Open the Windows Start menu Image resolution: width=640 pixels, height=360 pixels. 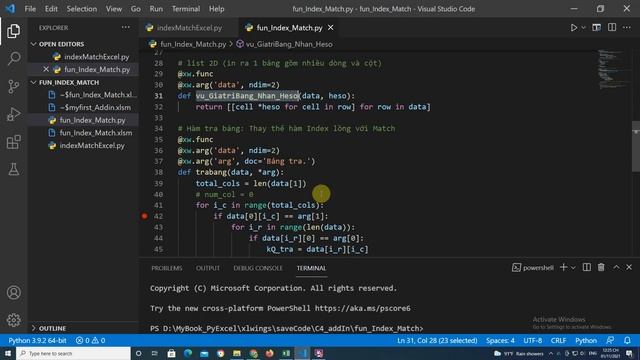coord(8,353)
